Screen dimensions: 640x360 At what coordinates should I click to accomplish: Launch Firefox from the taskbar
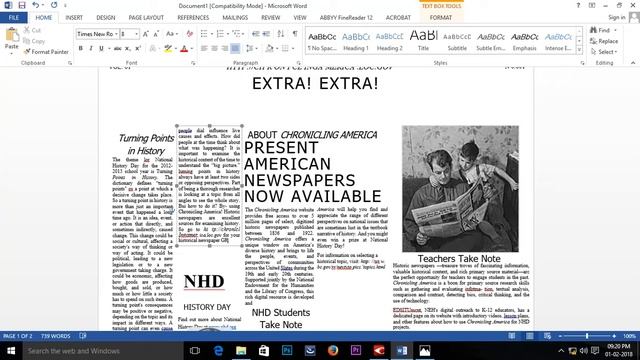[333, 351]
